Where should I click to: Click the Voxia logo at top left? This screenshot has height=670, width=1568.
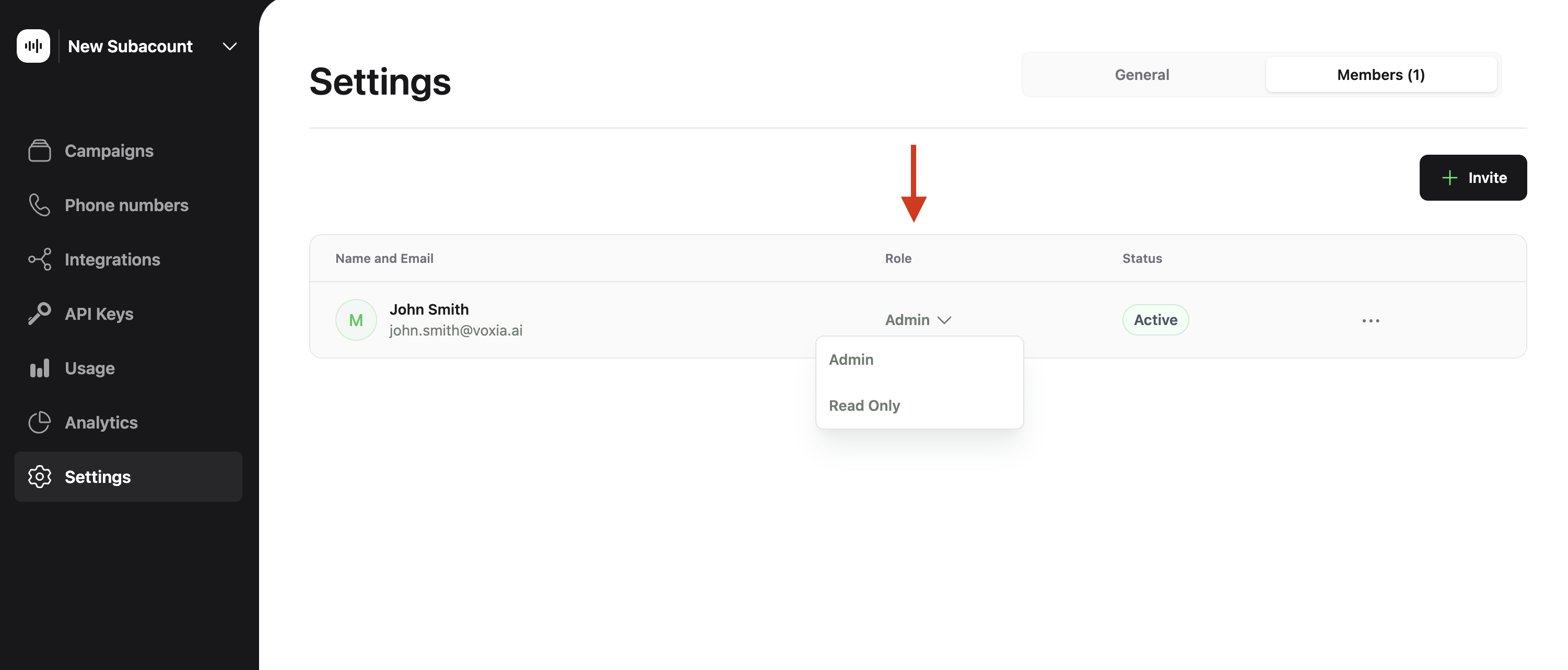point(33,45)
